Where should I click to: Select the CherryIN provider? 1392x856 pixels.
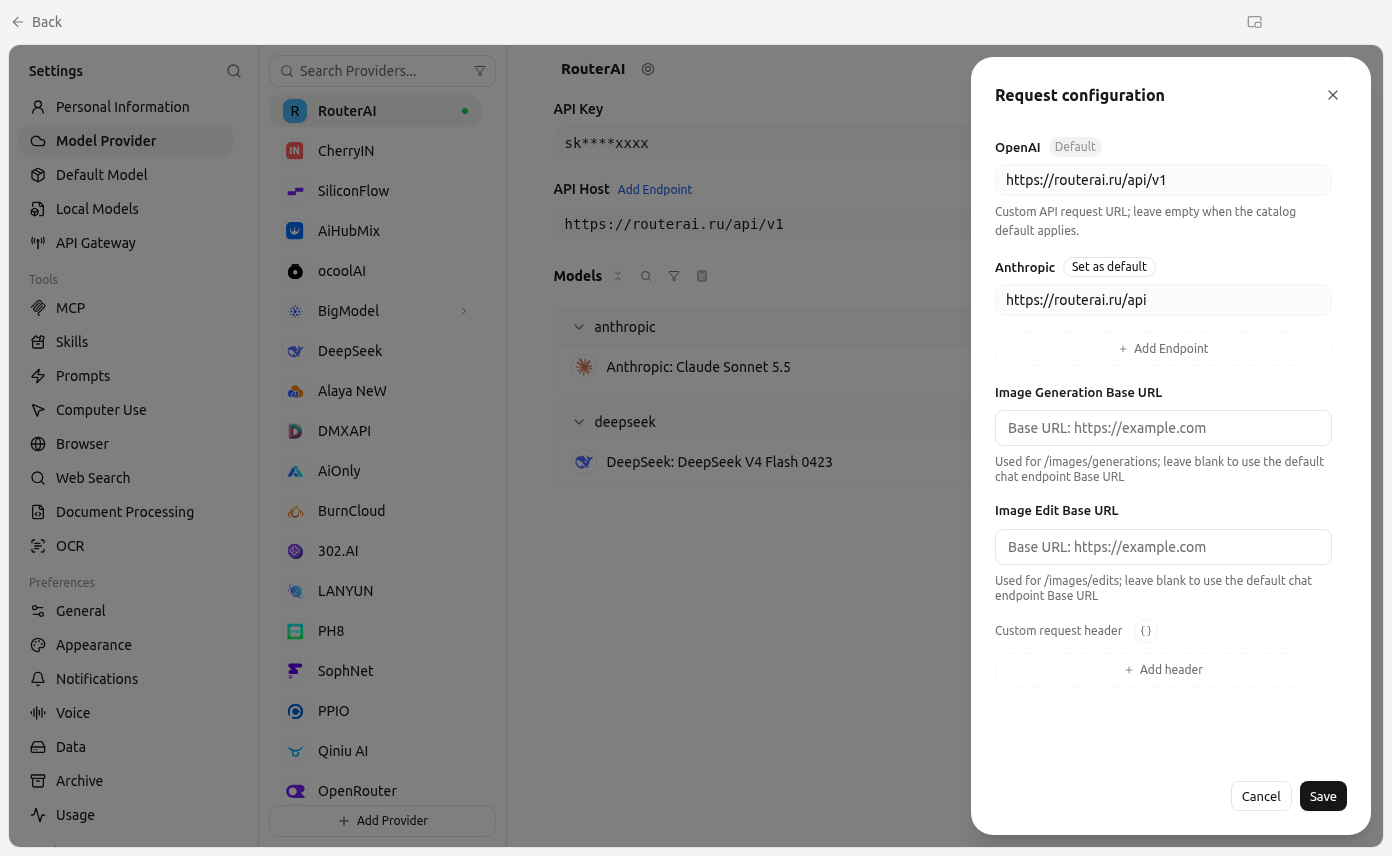[x=375, y=151]
